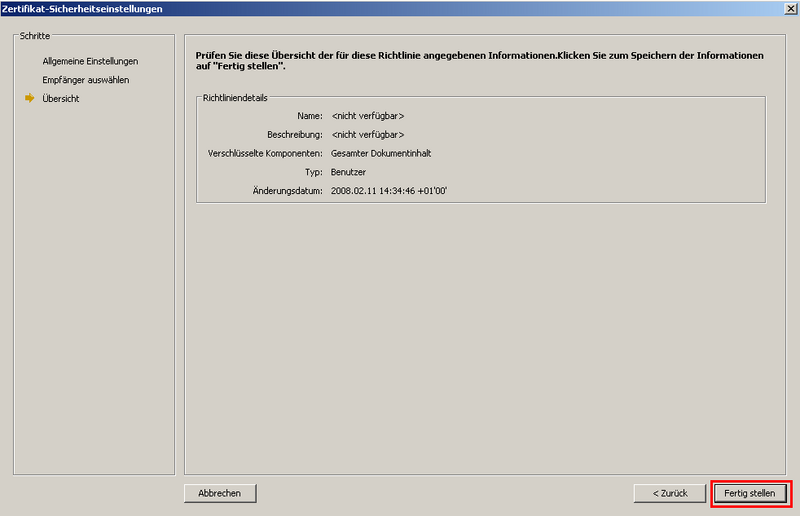
Task: Click the 'Gesamter Dokumentinhalt' value
Action: (381, 153)
